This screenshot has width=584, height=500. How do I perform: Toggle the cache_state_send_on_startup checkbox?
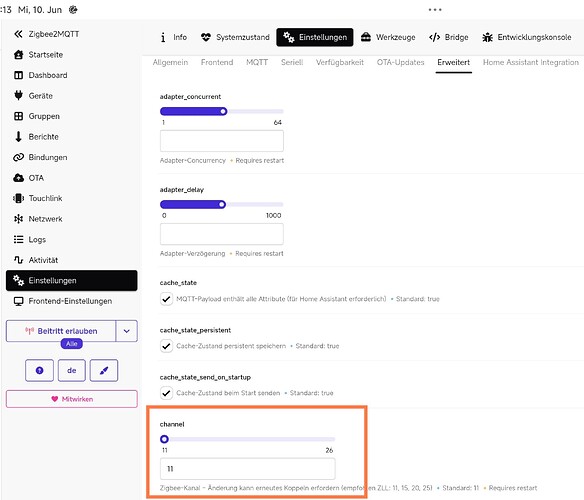[x=166, y=393]
